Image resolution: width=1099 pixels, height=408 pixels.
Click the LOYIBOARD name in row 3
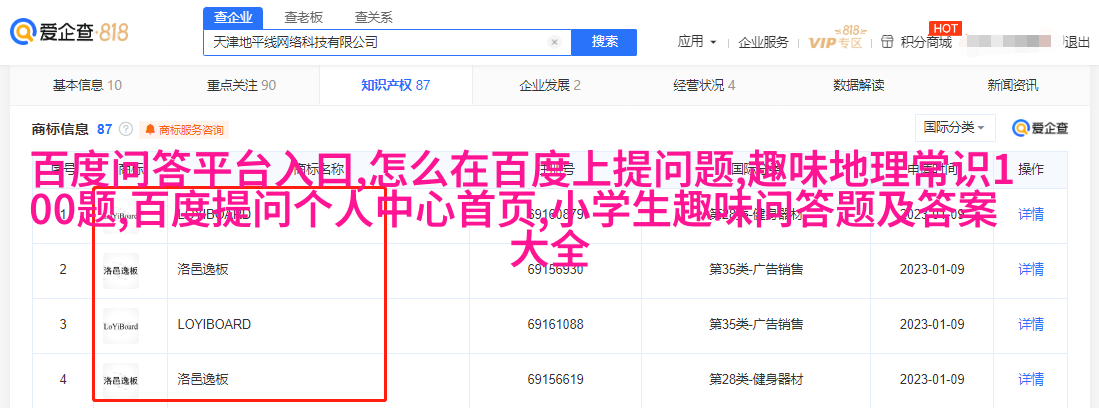pos(214,325)
